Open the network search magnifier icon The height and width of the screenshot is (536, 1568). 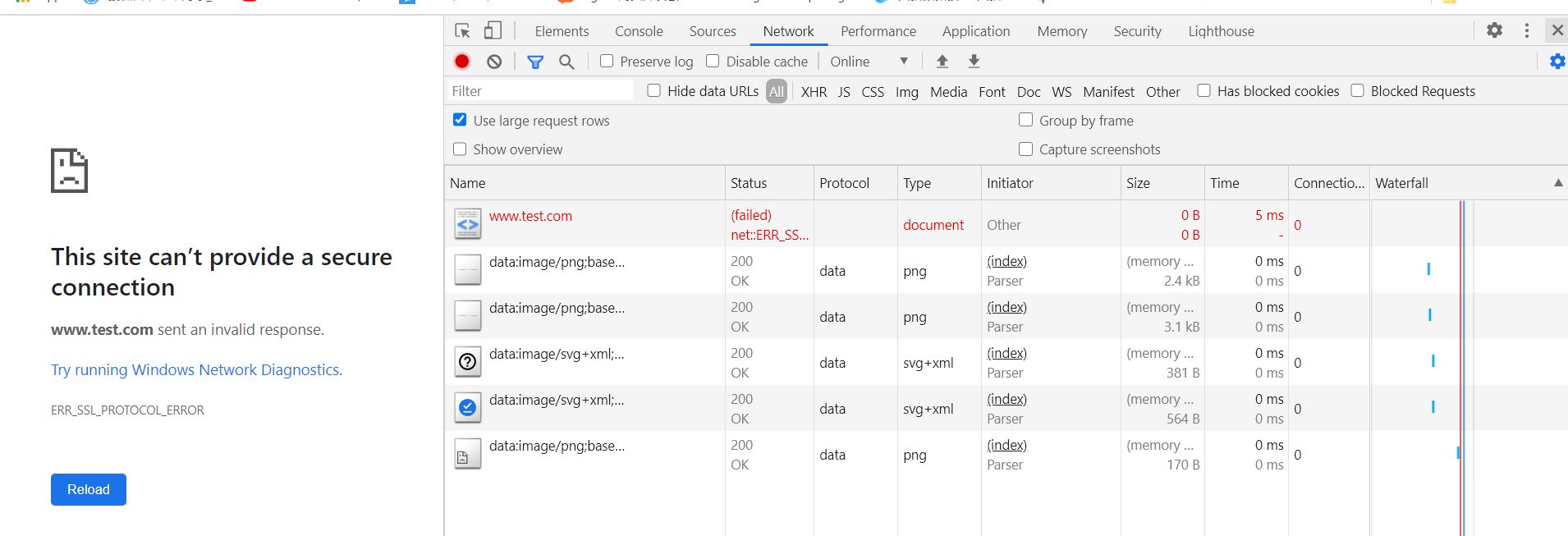[566, 62]
